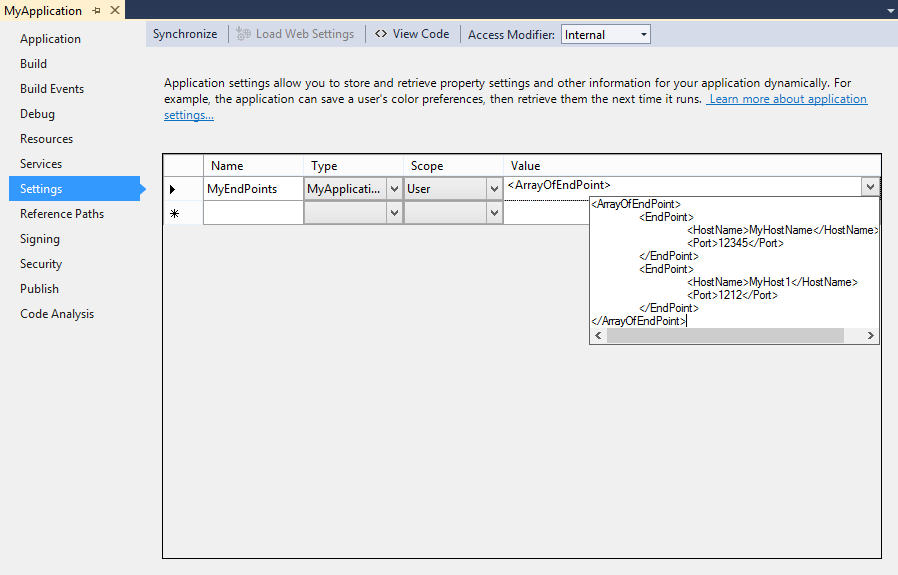898x575 pixels.
Task: Open the Build page
Action: [33, 64]
